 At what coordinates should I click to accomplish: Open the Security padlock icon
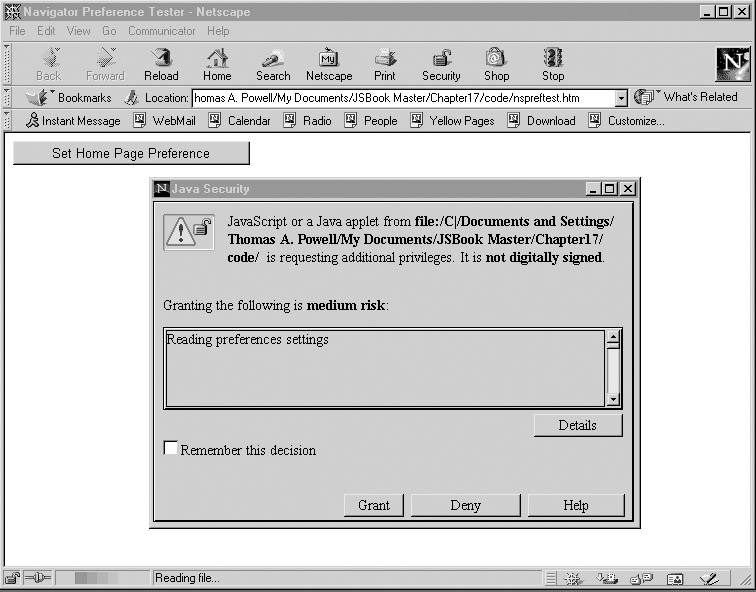(x=441, y=64)
